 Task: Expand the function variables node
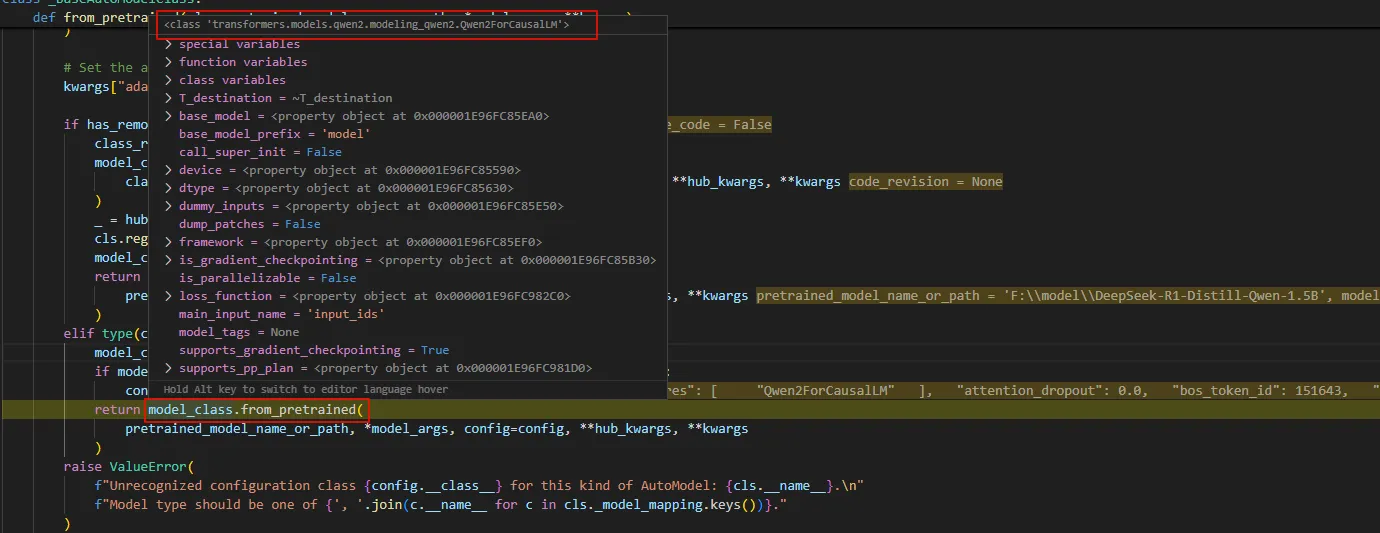169,62
